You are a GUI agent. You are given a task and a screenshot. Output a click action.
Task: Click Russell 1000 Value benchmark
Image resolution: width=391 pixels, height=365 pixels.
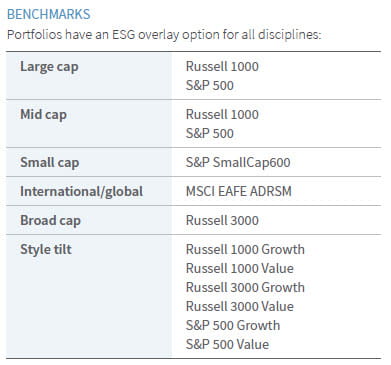tap(240, 268)
